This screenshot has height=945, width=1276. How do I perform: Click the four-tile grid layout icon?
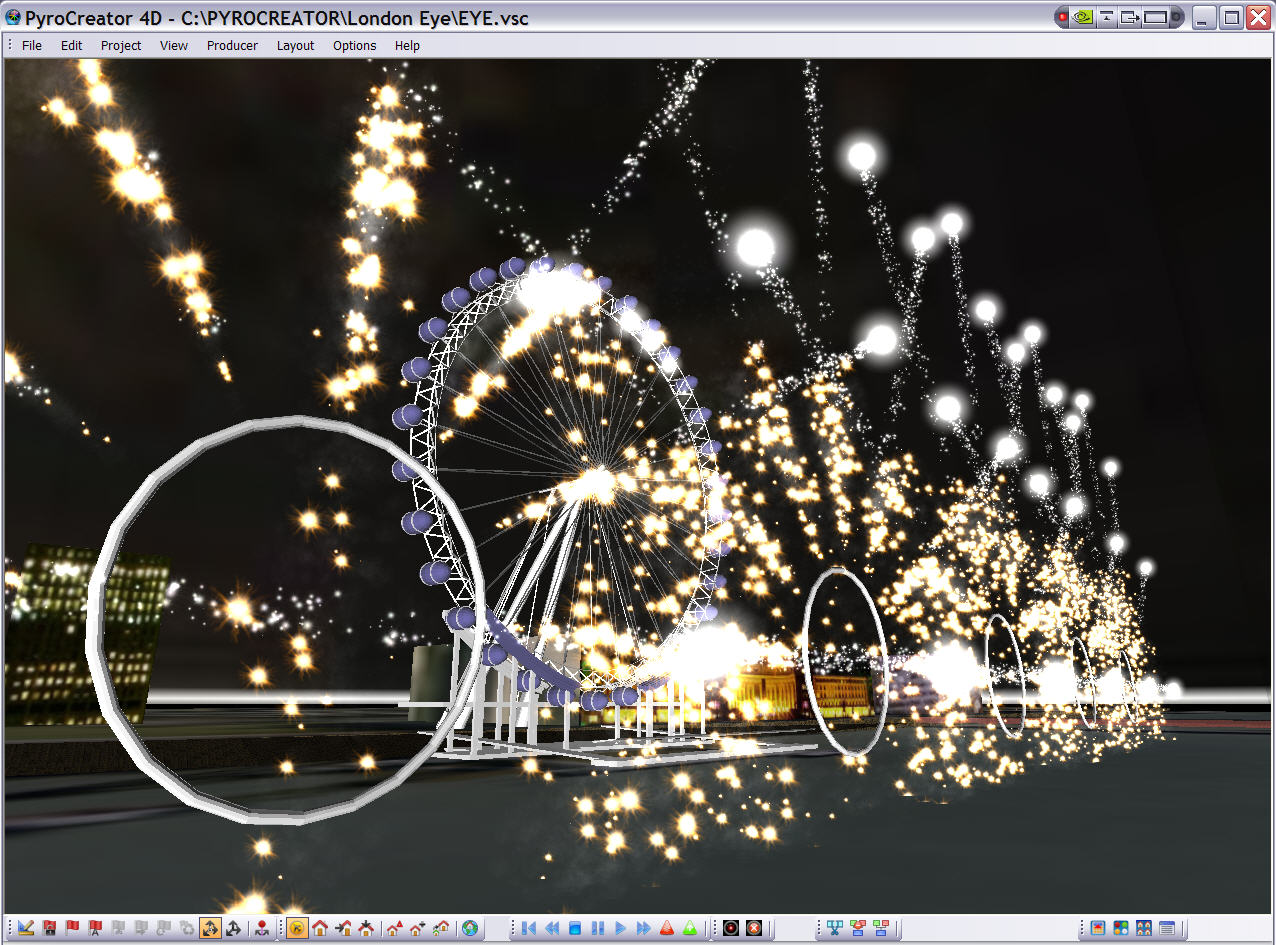click(x=1144, y=928)
